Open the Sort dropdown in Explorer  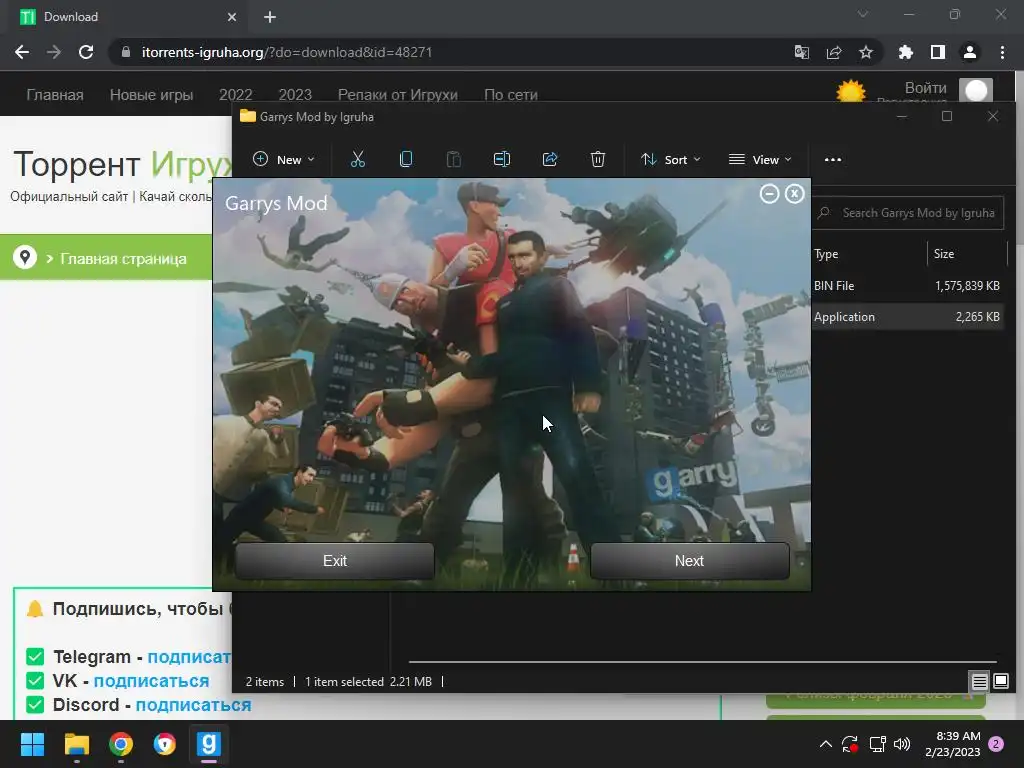point(671,159)
